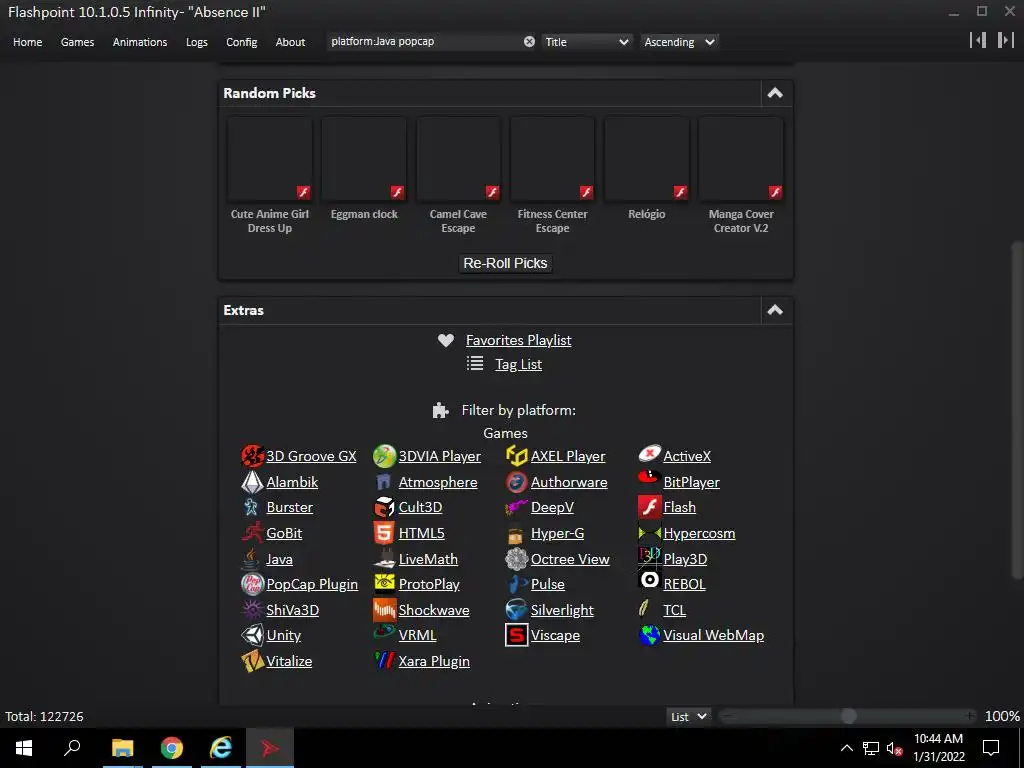This screenshot has height=768, width=1024.
Task: Open the Home tab
Action: [27, 42]
